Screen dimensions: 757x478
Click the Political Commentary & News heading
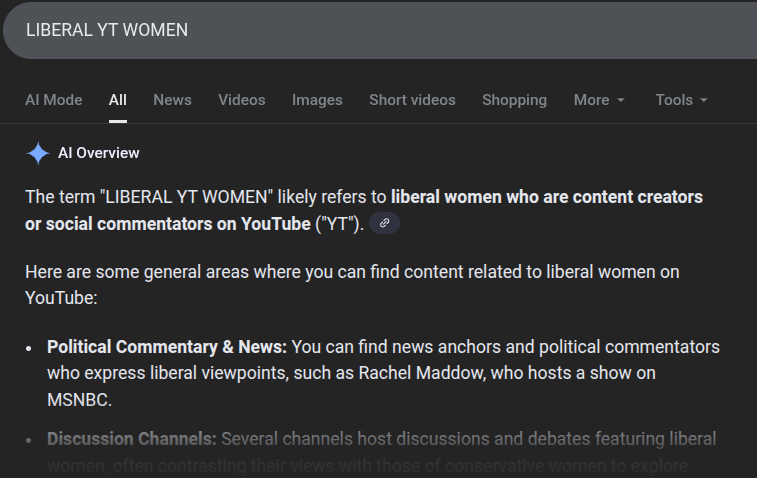pos(167,347)
